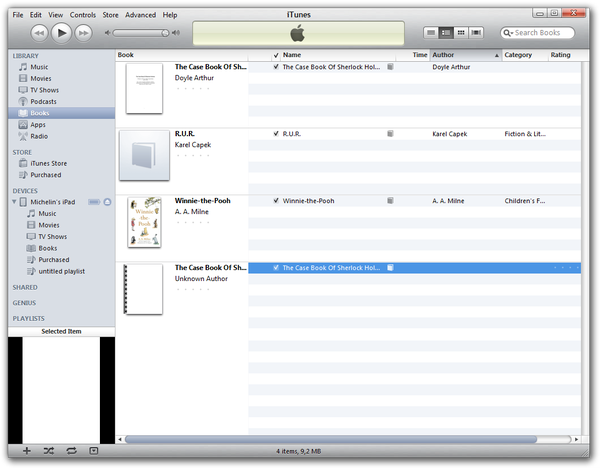Click the Play button
The width and height of the screenshot is (600, 468).
61,33
